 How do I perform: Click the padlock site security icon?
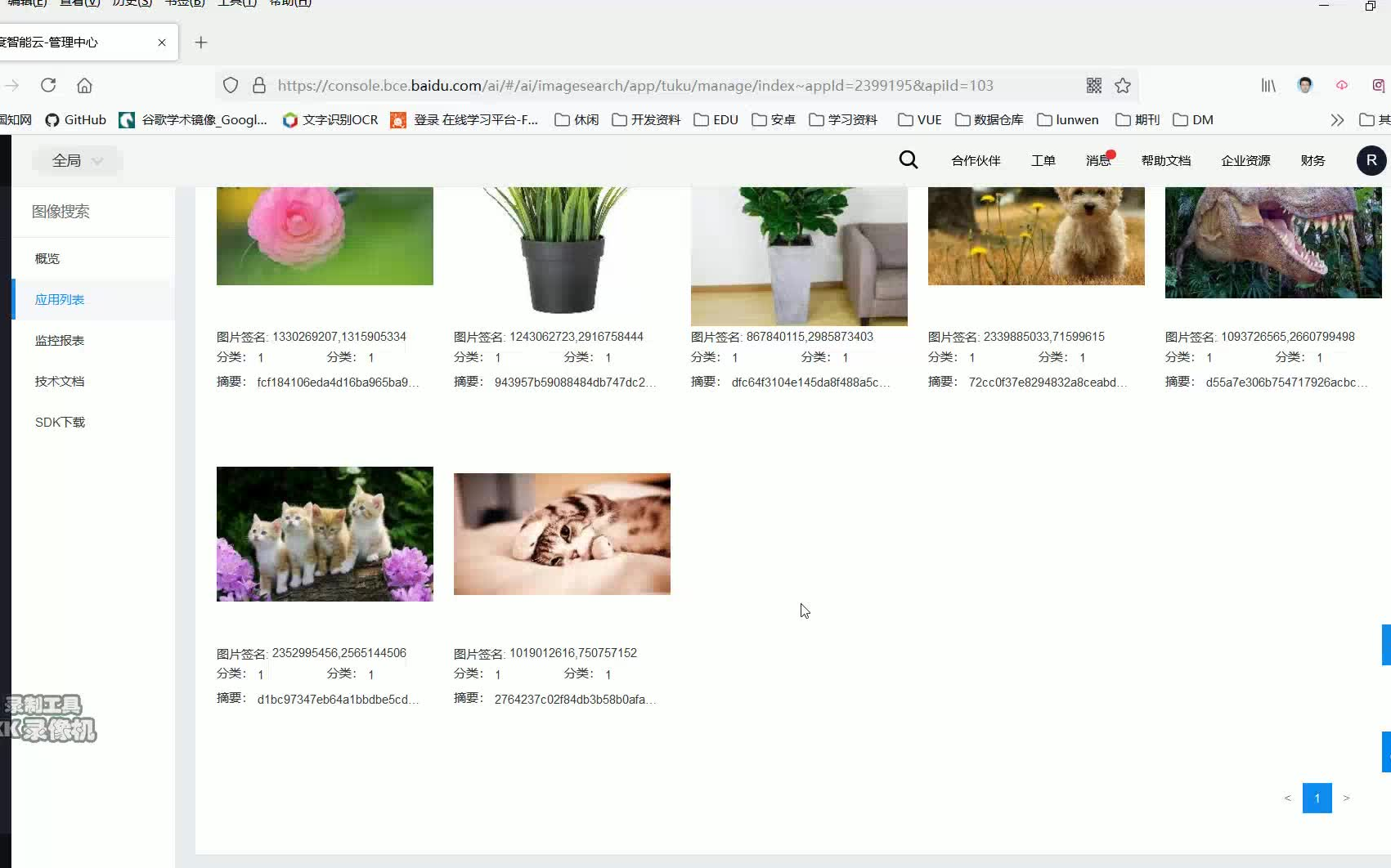(x=259, y=85)
